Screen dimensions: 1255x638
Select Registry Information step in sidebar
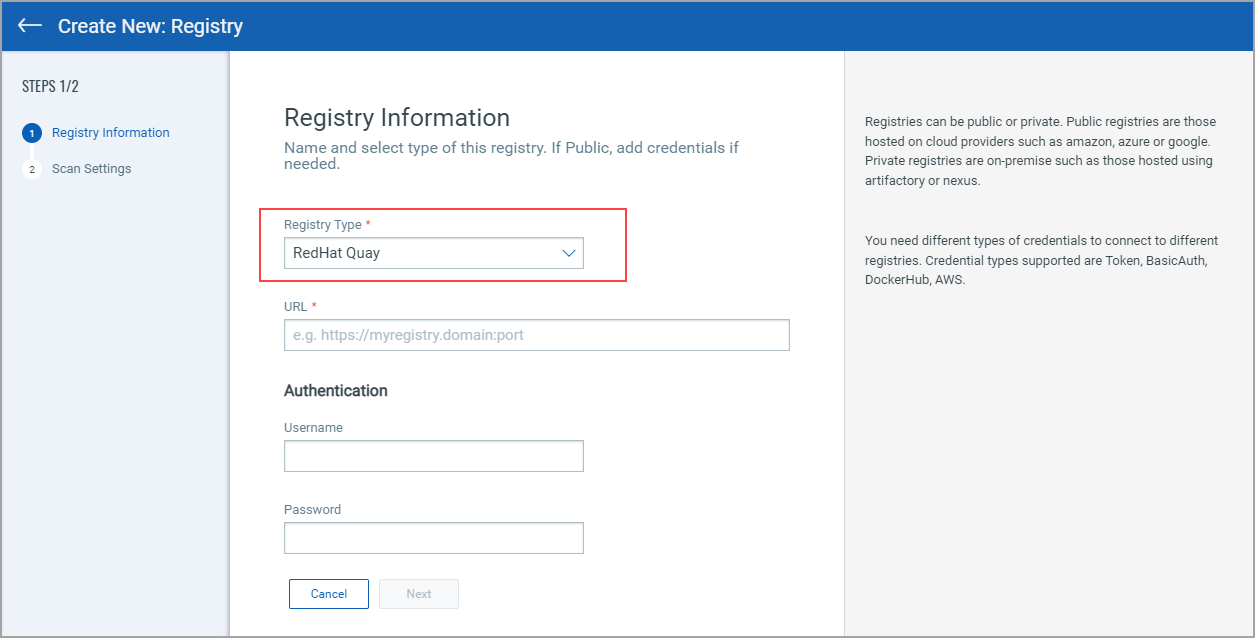point(111,133)
